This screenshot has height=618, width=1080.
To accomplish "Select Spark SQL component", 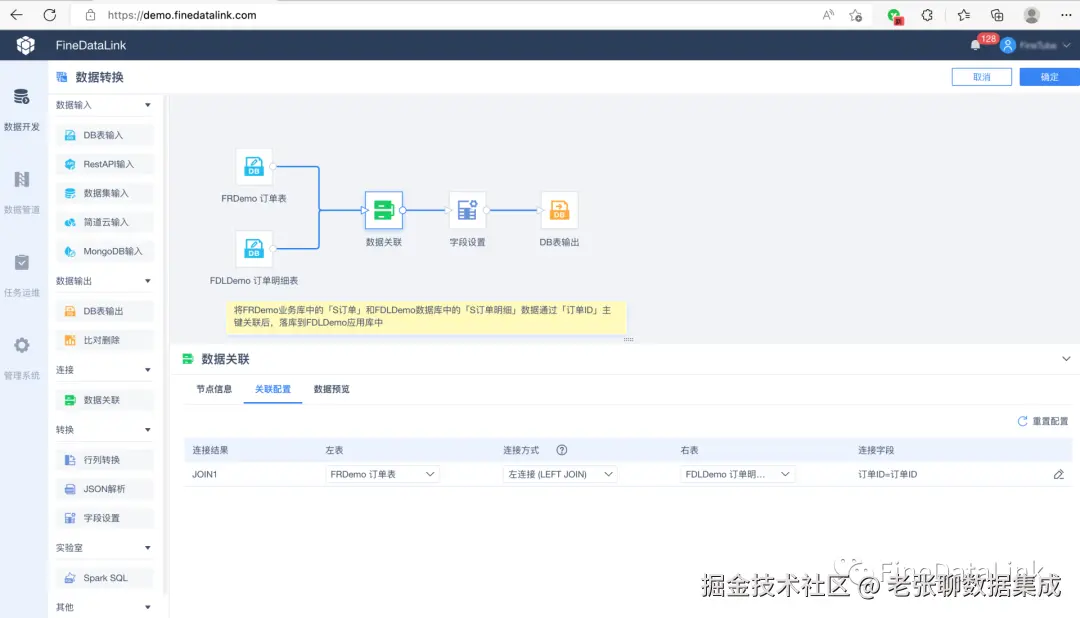I will 105,578.
